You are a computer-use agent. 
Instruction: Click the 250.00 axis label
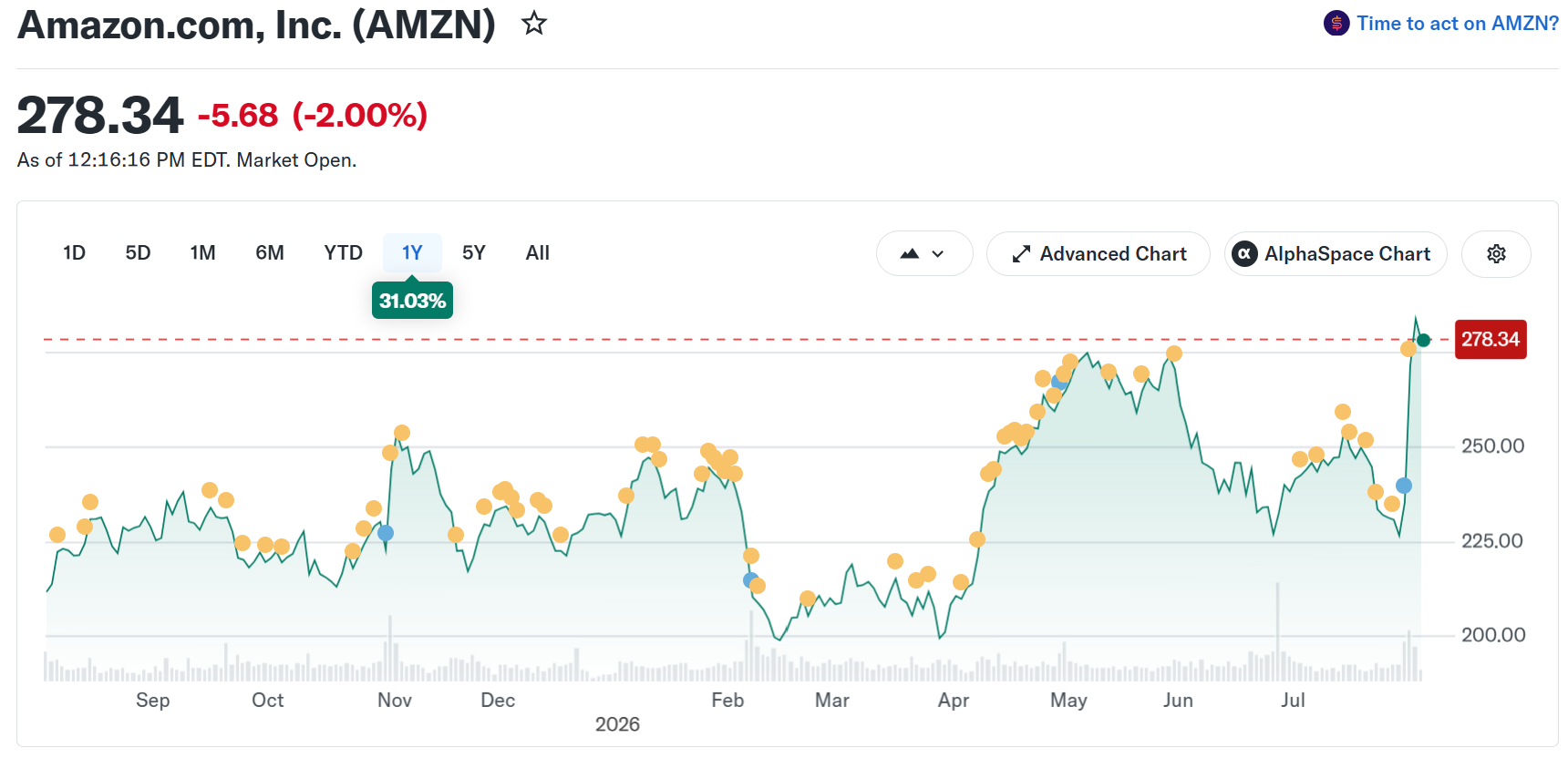[1492, 446]
